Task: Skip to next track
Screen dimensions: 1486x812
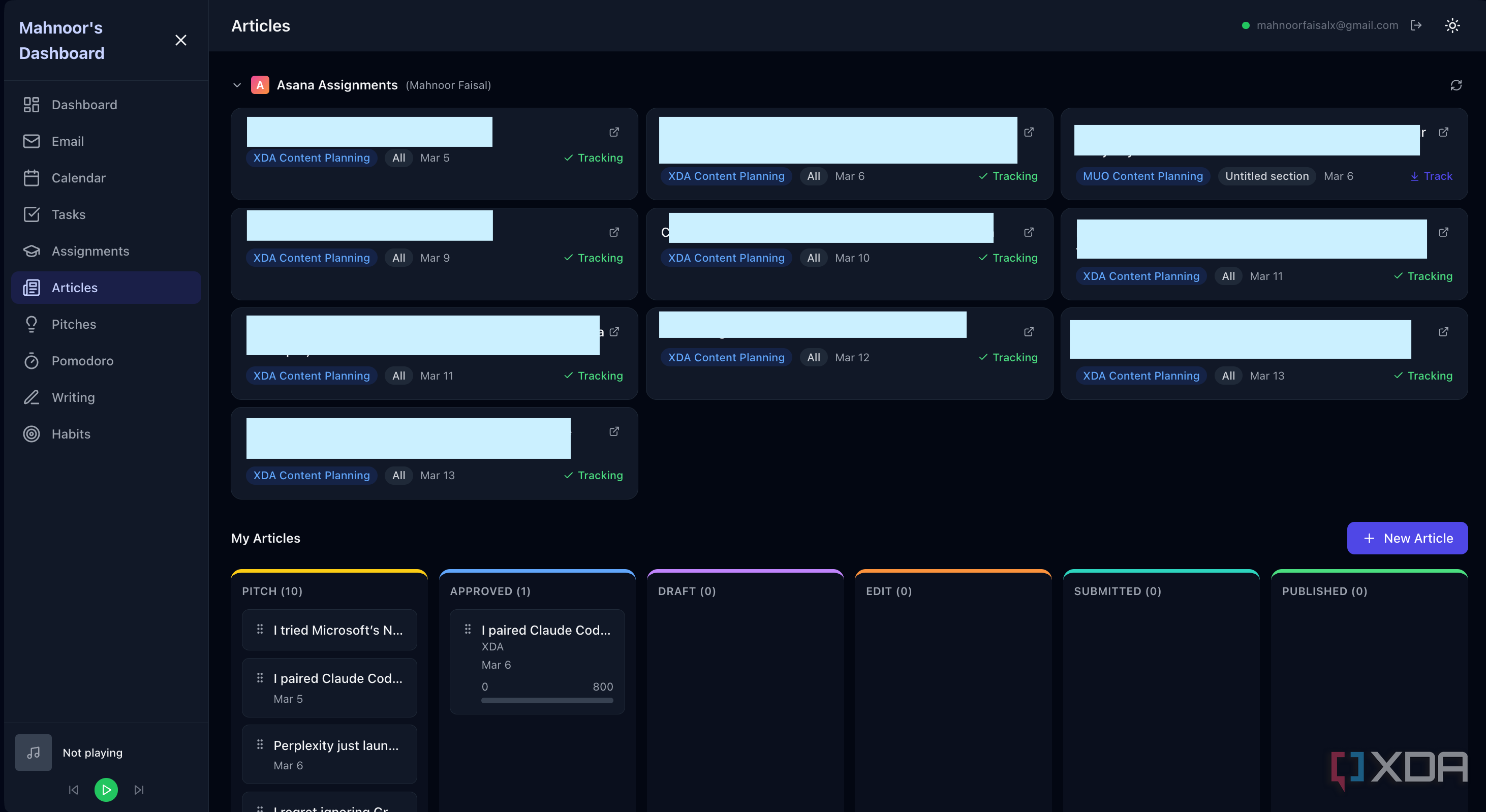Action: (139, 790)
